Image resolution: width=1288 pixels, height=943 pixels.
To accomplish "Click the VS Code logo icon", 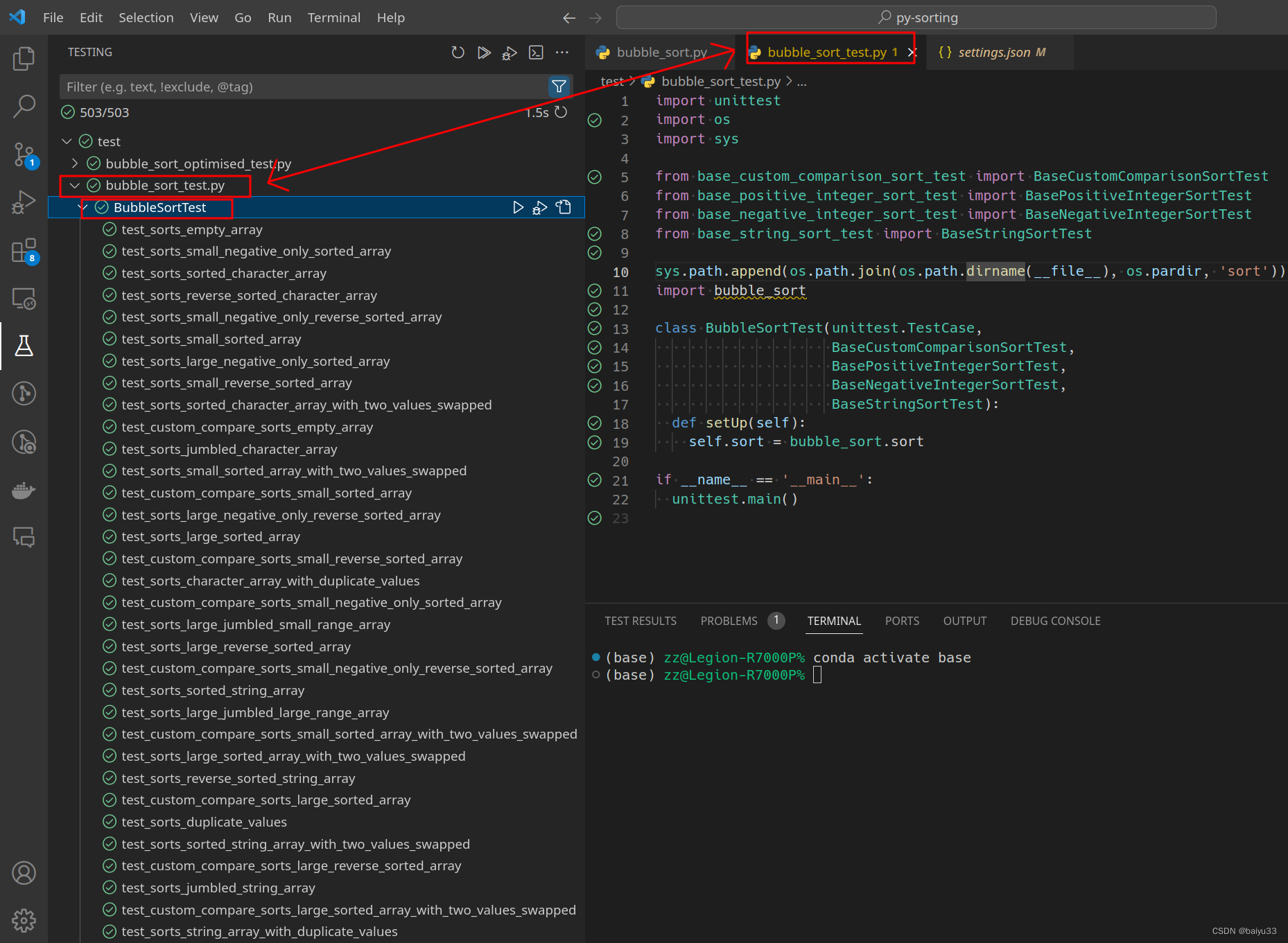I will coord(17,17).
